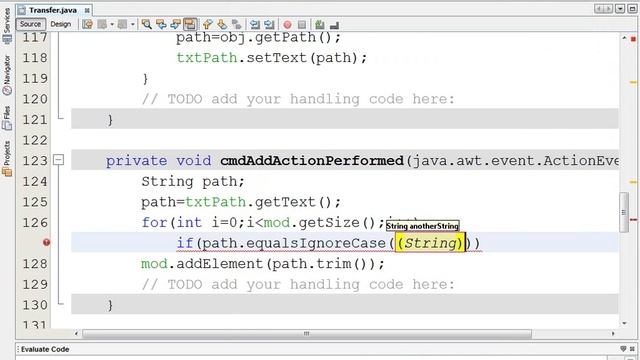Click 'equalsIgnoreCase' on line 127

coord(316,243)
